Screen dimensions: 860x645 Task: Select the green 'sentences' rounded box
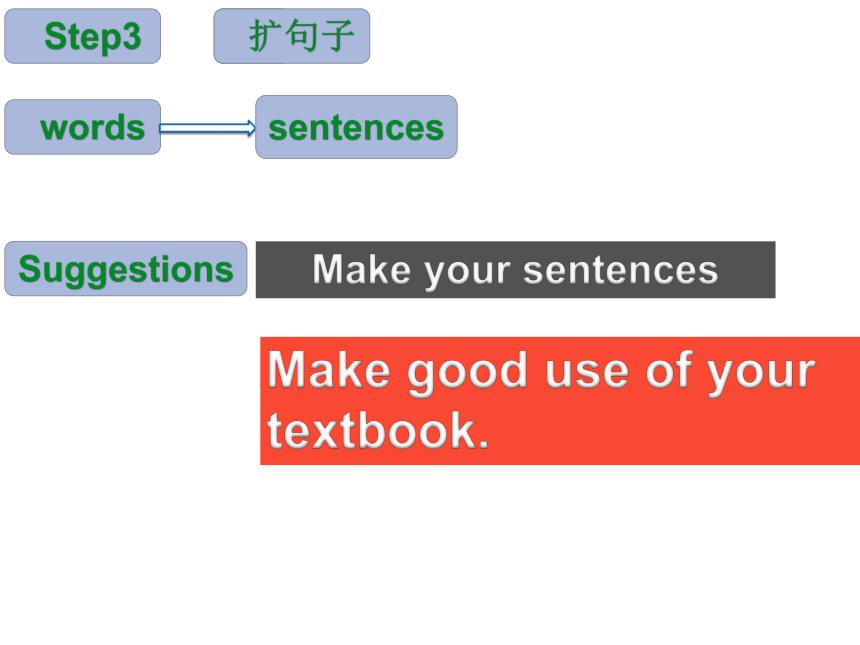[x=357, y=127]
